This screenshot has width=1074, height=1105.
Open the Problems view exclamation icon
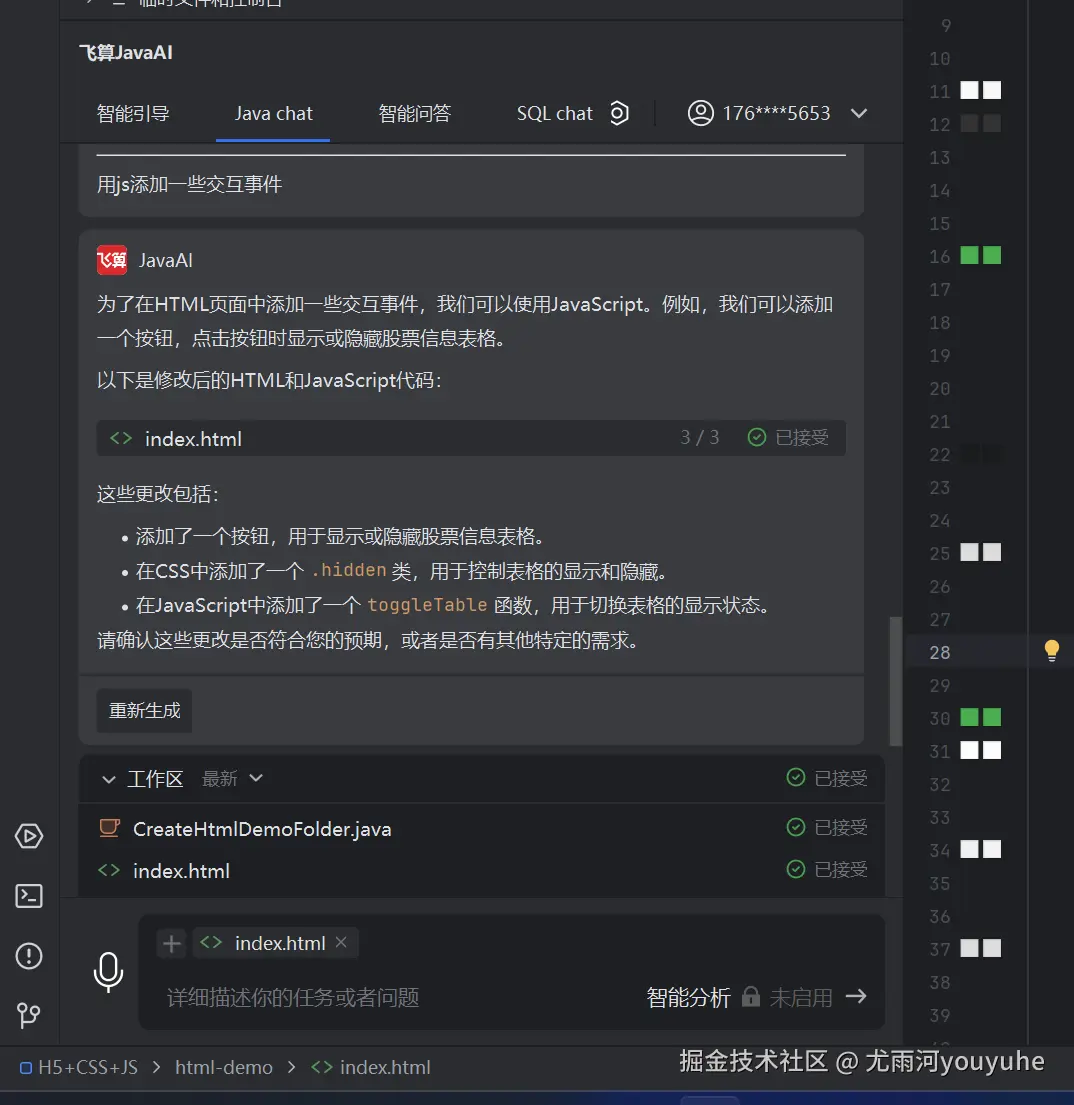click(28, 956)
